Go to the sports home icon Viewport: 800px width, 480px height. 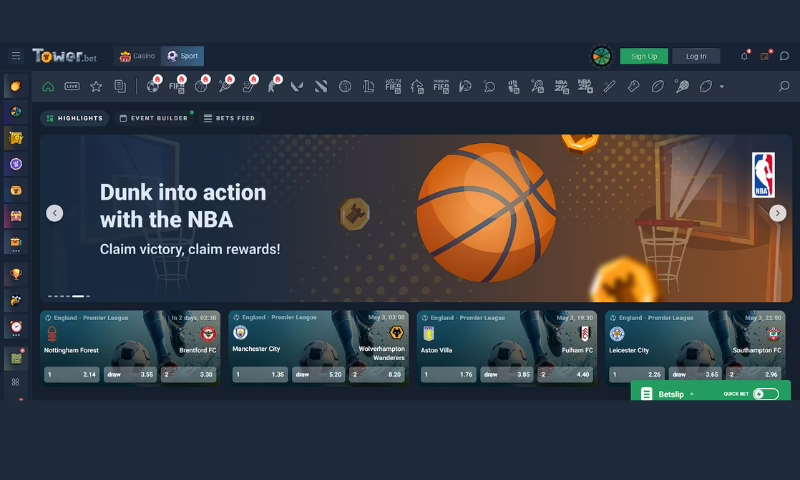[x=48, y=86]
